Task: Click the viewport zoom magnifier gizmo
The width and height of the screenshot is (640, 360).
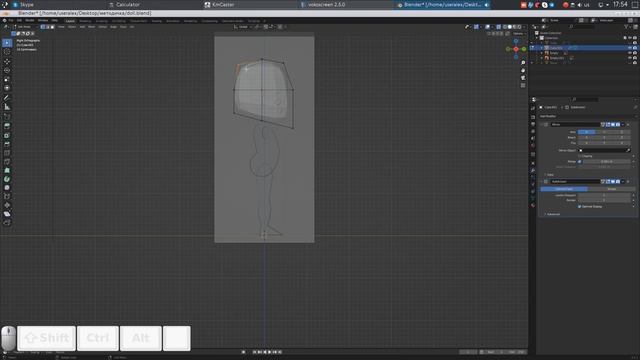Action: tap(523, 63)
